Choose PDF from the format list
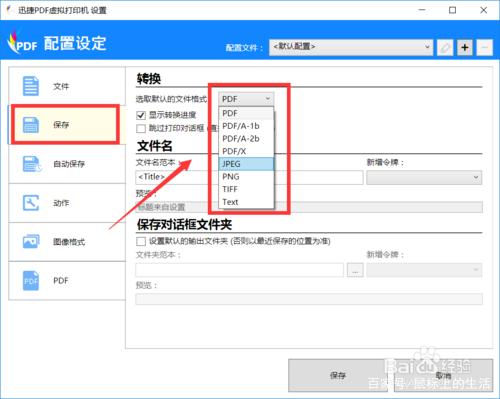 click(x=246, y=113)
